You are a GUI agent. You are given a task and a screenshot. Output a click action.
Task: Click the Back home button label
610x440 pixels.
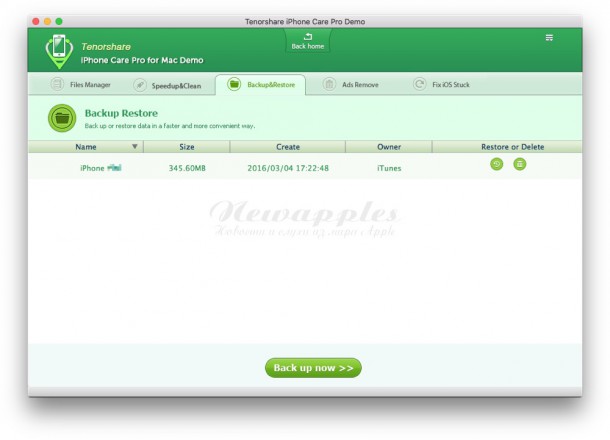click(x=308, y=46)
